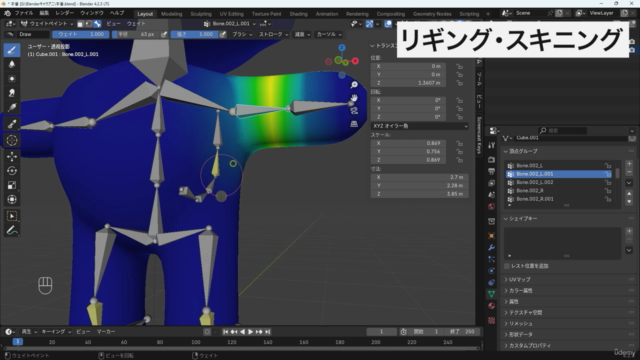Open Render properties tab icon
640x360 pixels.
[491, 160]
